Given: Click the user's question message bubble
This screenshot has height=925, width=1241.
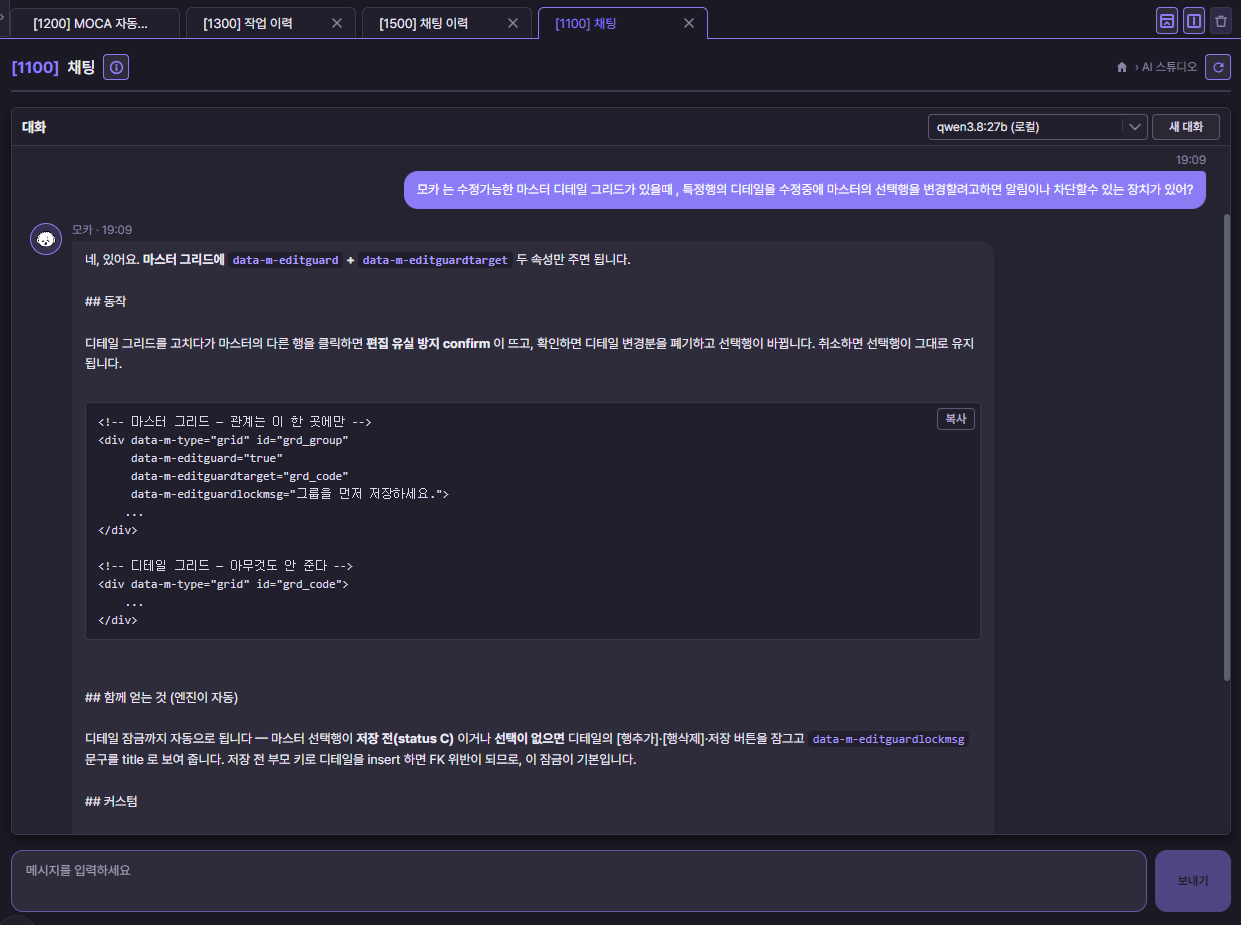Looking at the screenshot, I should [805, 189].
